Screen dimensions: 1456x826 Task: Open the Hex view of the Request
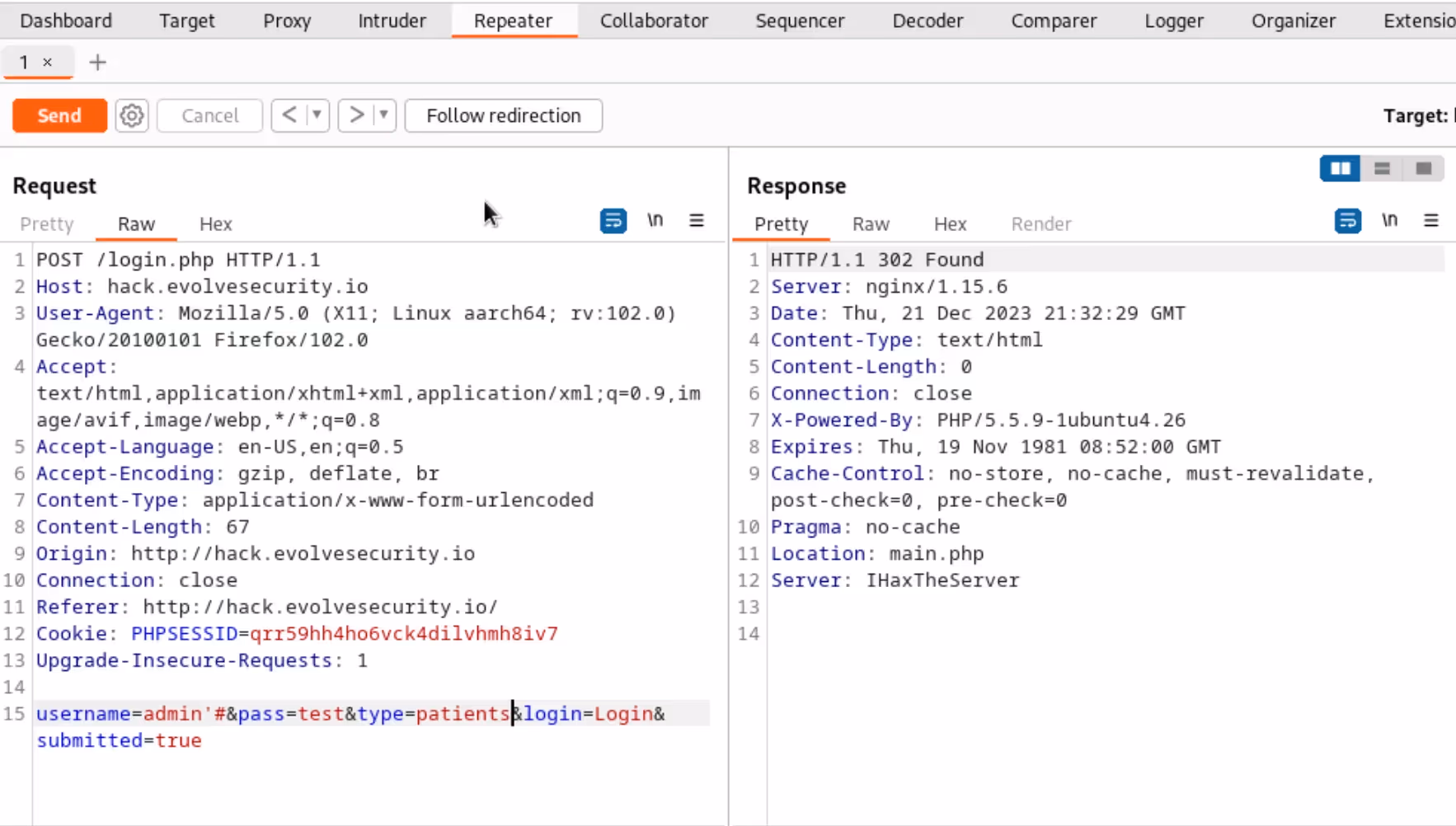point(215,223)
